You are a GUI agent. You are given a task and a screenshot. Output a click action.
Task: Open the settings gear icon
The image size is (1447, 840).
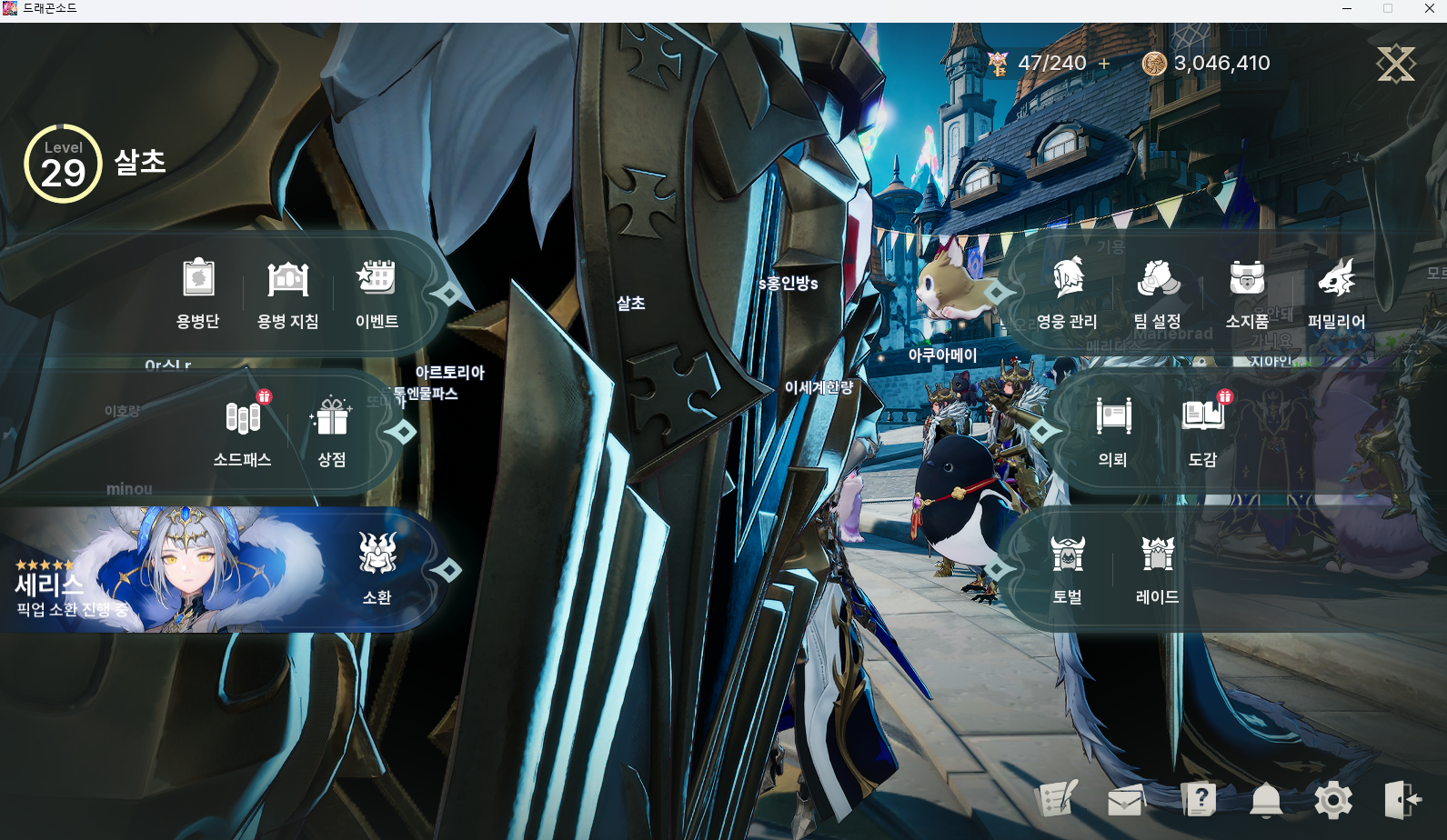(x=1332, y=800)
